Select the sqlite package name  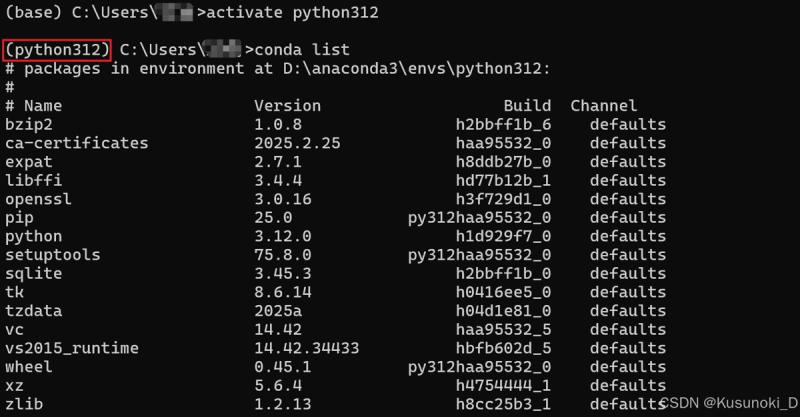pyautogui.click(x=34, y=274)
